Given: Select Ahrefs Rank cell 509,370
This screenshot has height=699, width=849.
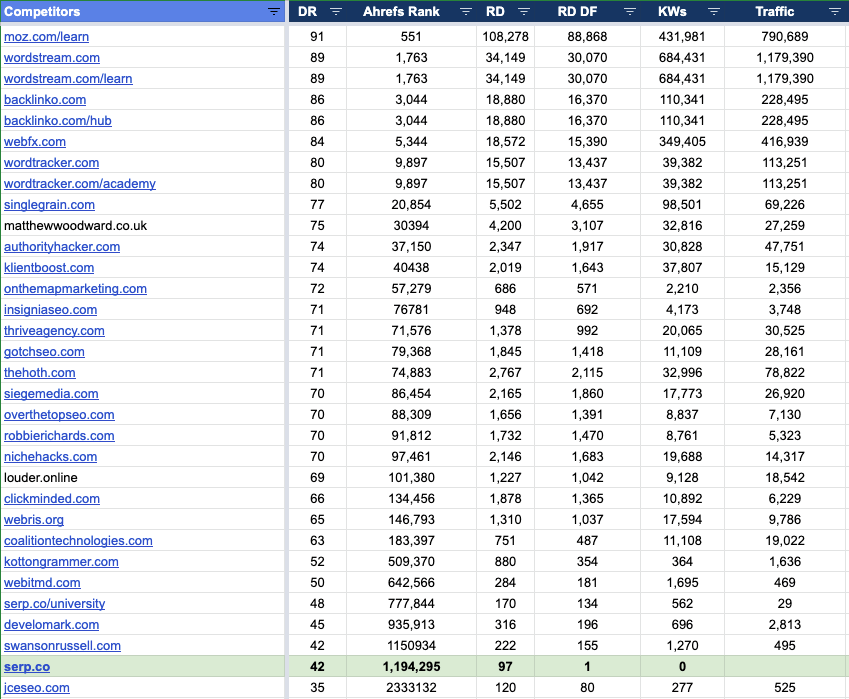Looking at the screenshot, I should [x=412, y=562].
